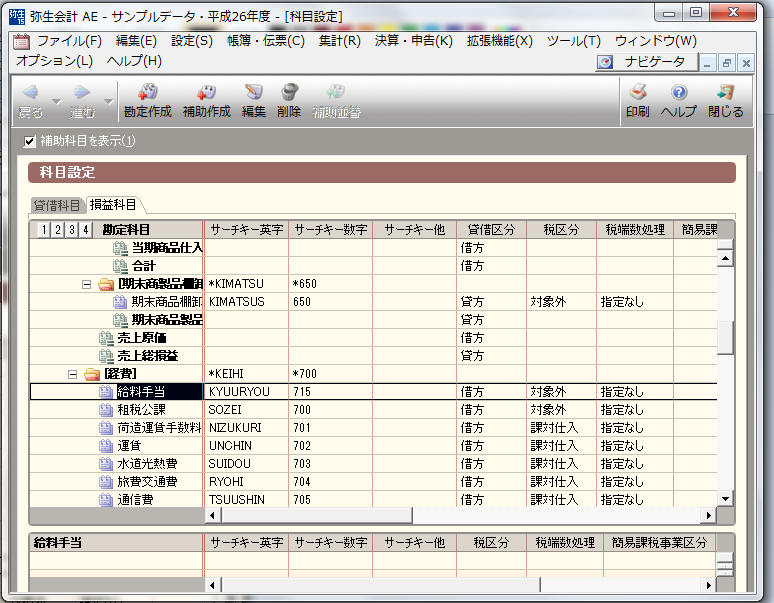Click the 削除 delete toolbar icon
This screenshot has width=774, height=603.
[x=289, y=93]
